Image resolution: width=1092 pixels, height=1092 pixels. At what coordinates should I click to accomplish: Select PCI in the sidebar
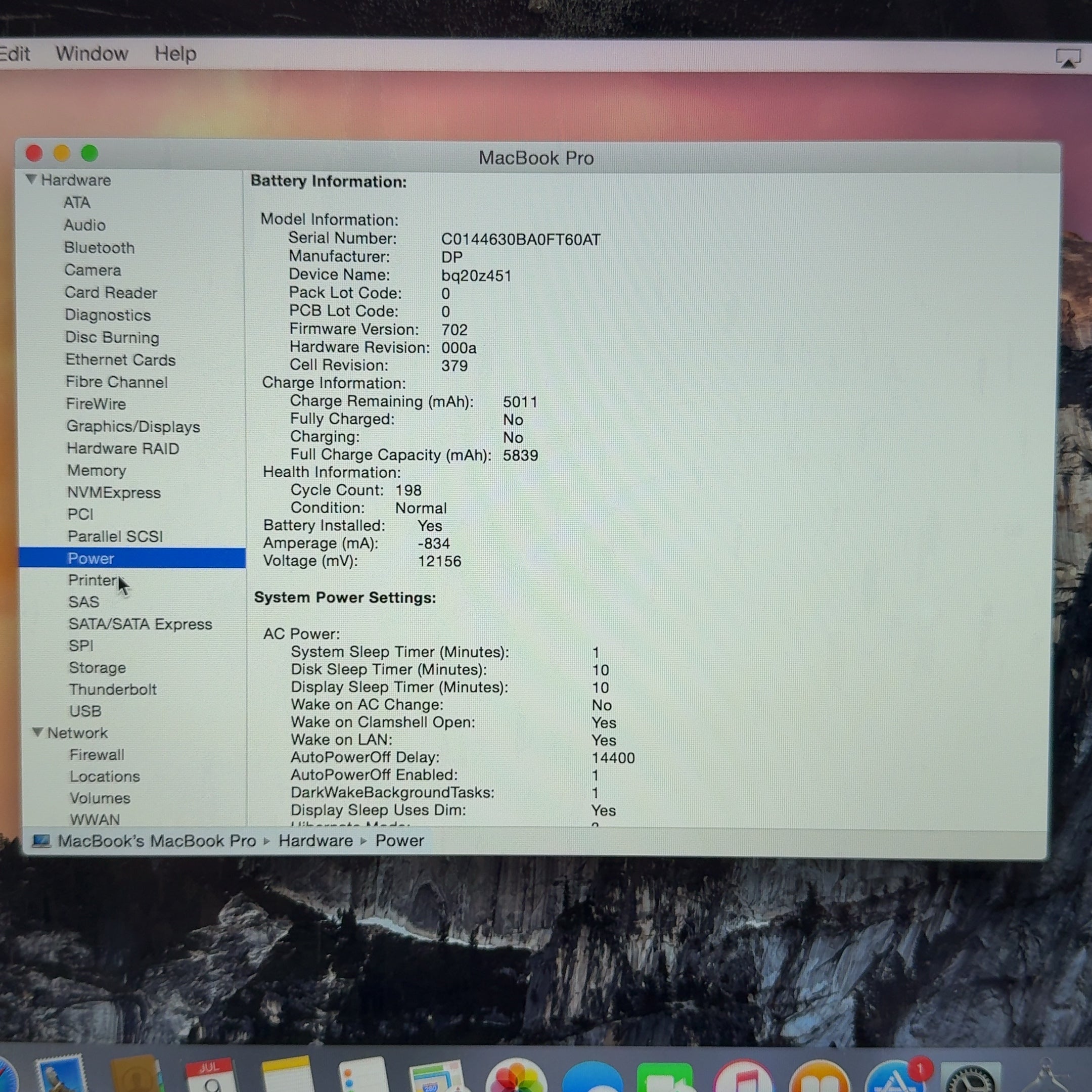[80, 514]
